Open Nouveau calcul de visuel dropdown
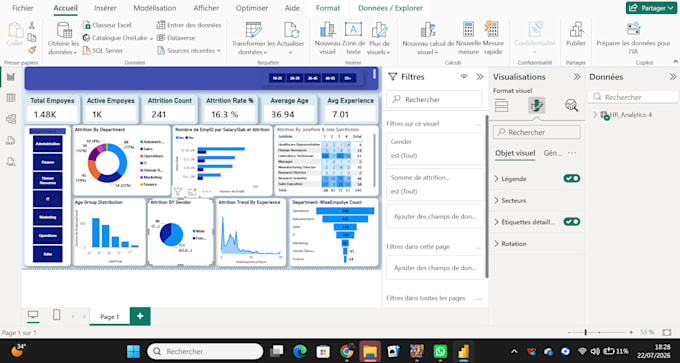Image resolution: width=680 pixels, height=363 pixels. (428, 39)
